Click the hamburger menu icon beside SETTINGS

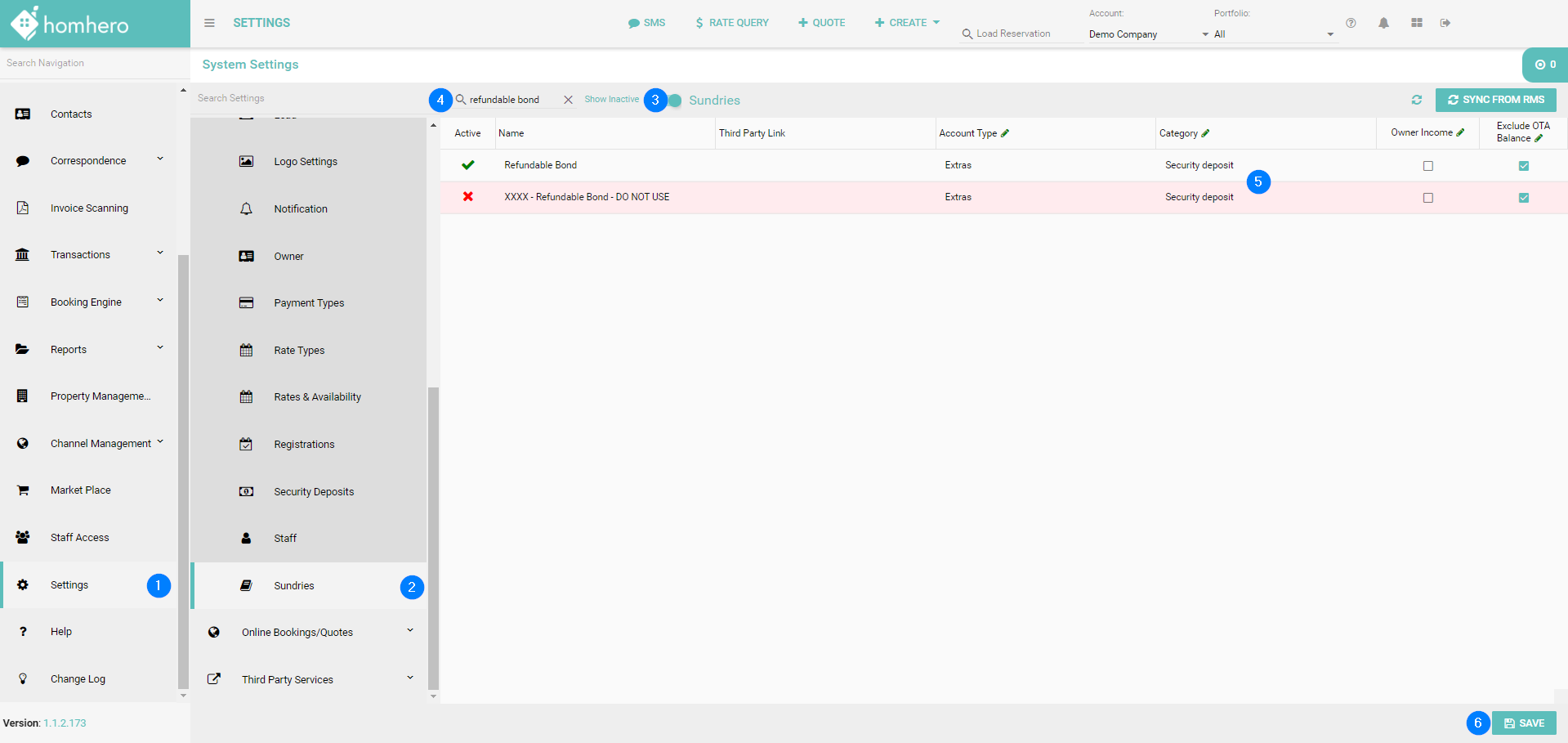coord(209,23)
